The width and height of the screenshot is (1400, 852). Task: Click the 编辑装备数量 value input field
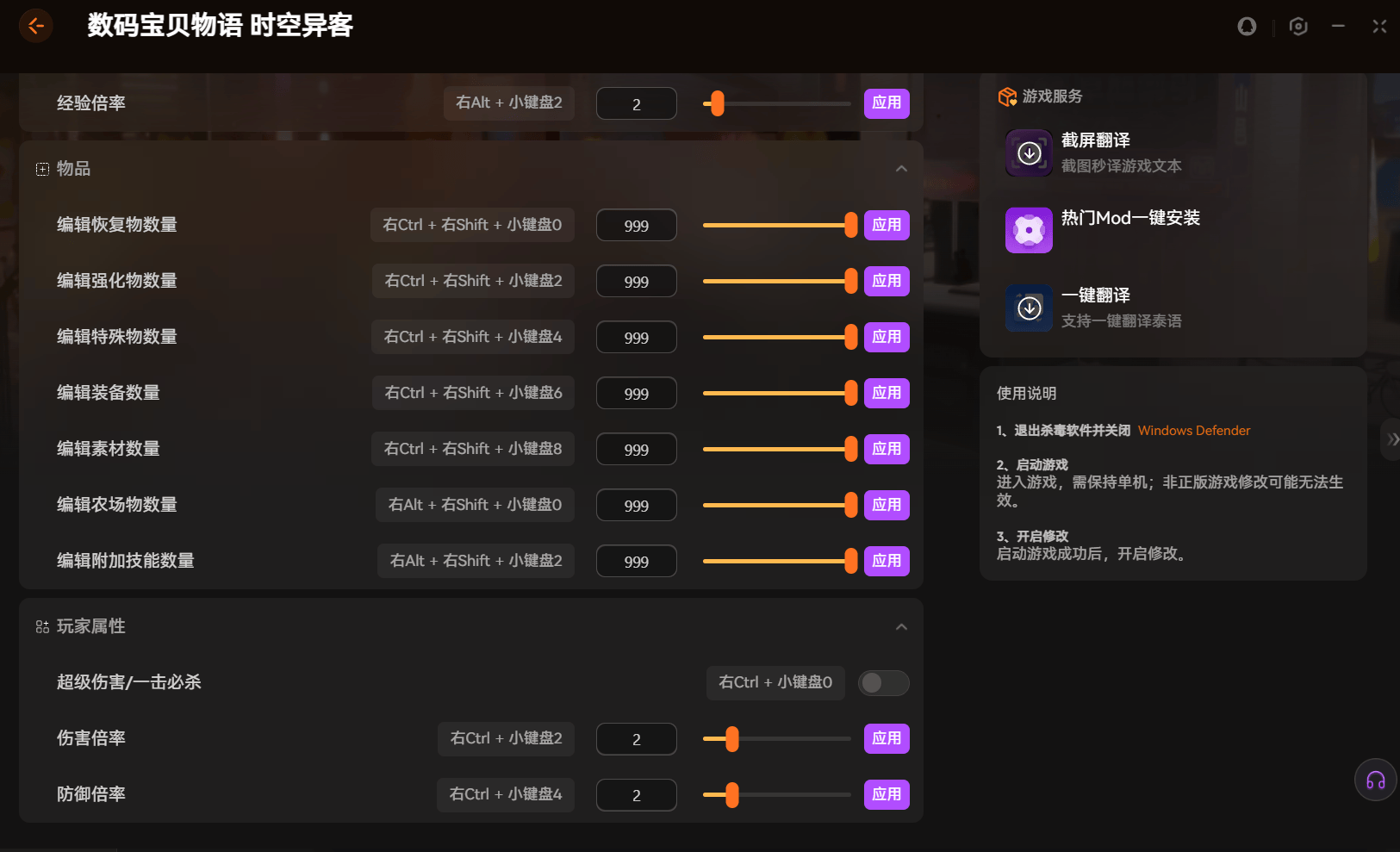pyautogui.click(x=636, y=394)
